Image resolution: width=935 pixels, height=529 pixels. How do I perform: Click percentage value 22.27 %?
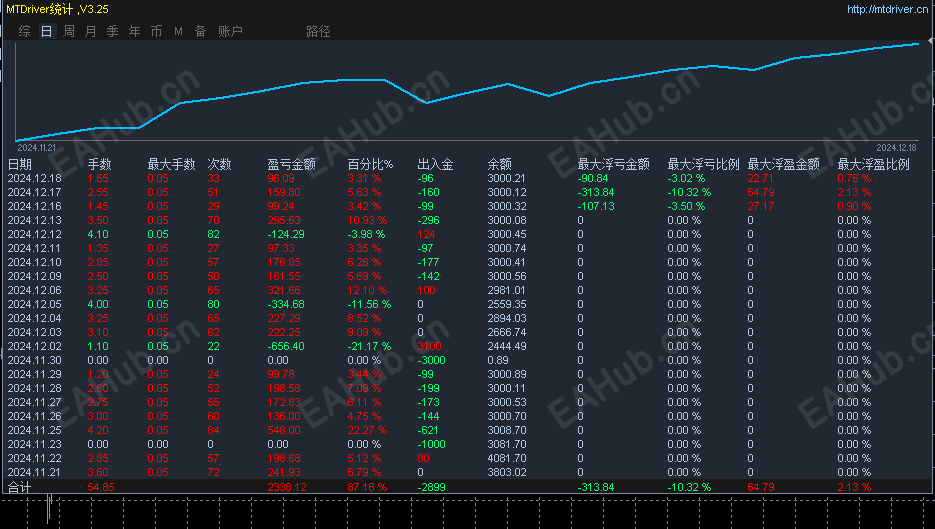point(367,430)
